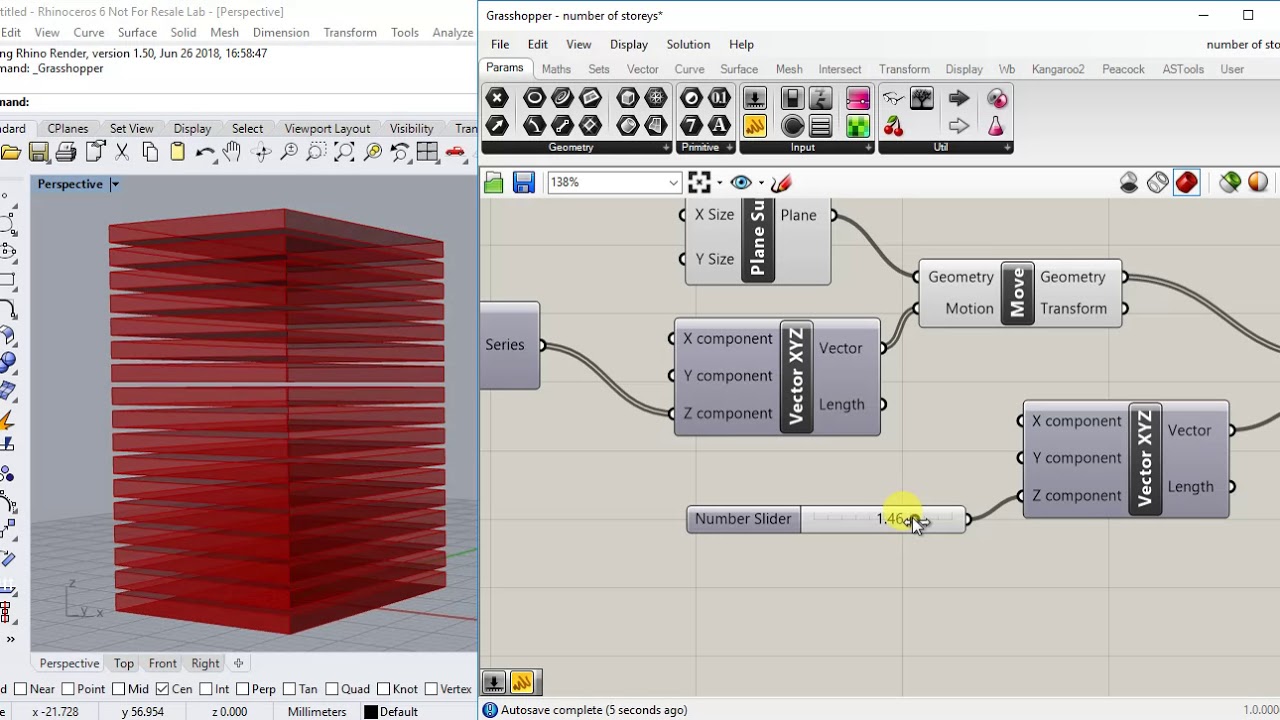The image size is (1280, 720).
Task: Click the Data Dam tree icon
Action: click(x=922, y=98)
